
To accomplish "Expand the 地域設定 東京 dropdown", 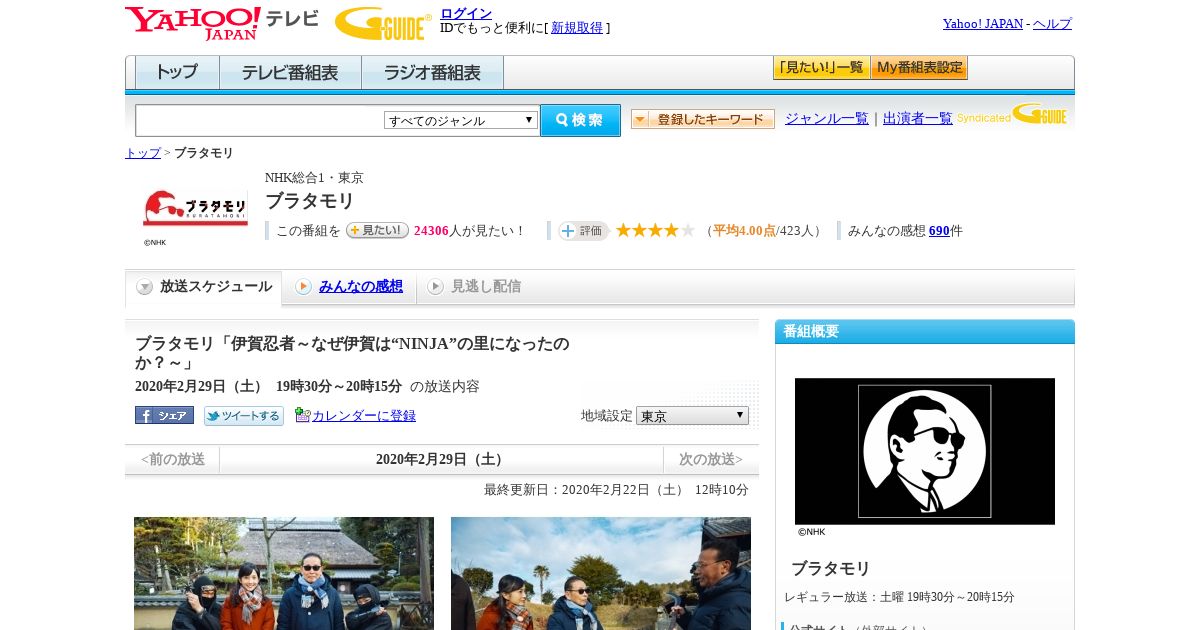I will click(x=692, y=415).
